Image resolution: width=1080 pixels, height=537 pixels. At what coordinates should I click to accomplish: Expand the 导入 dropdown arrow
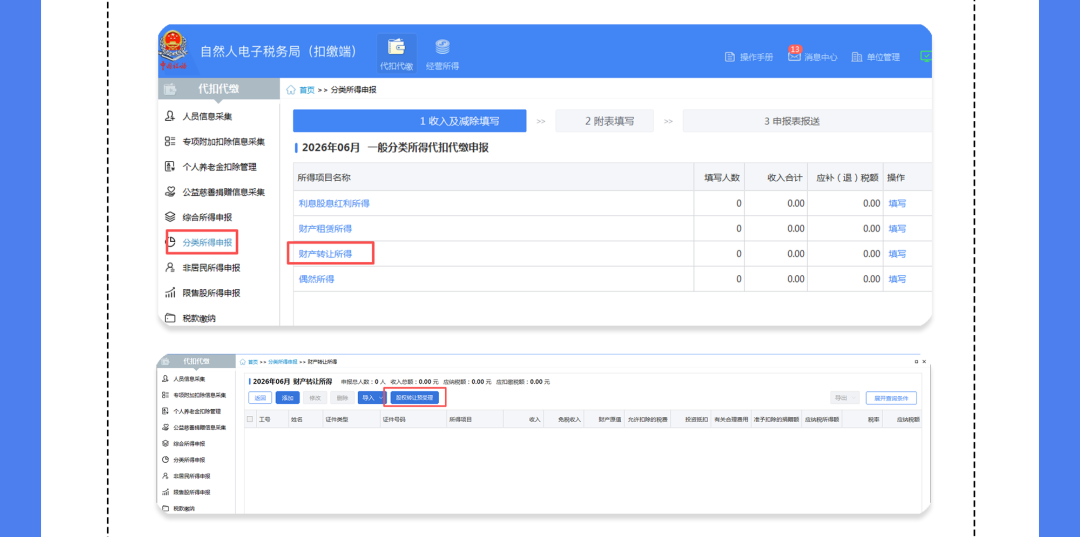point(381,398)
